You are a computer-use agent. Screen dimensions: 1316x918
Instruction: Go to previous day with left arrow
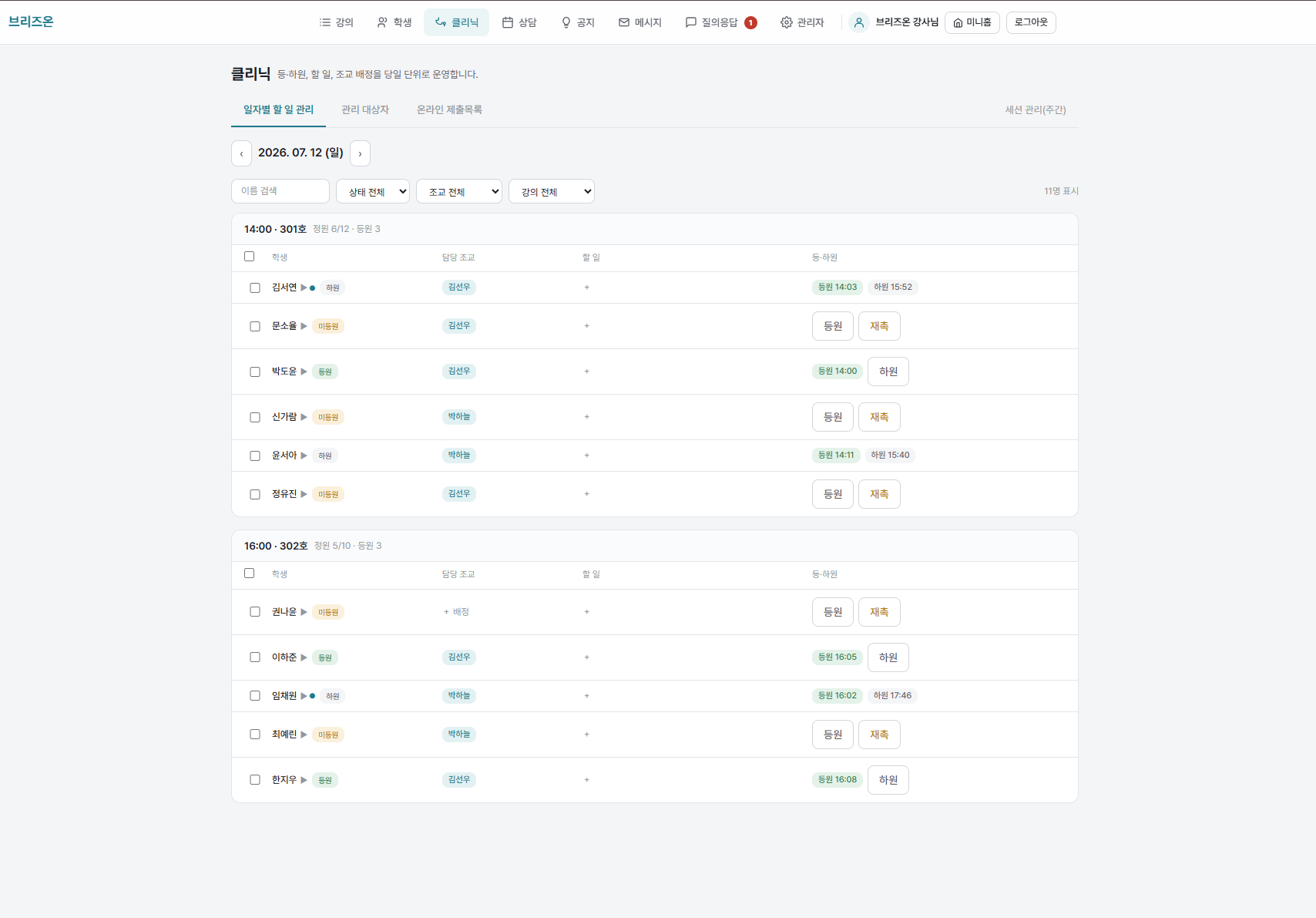(x=241, y=153)
